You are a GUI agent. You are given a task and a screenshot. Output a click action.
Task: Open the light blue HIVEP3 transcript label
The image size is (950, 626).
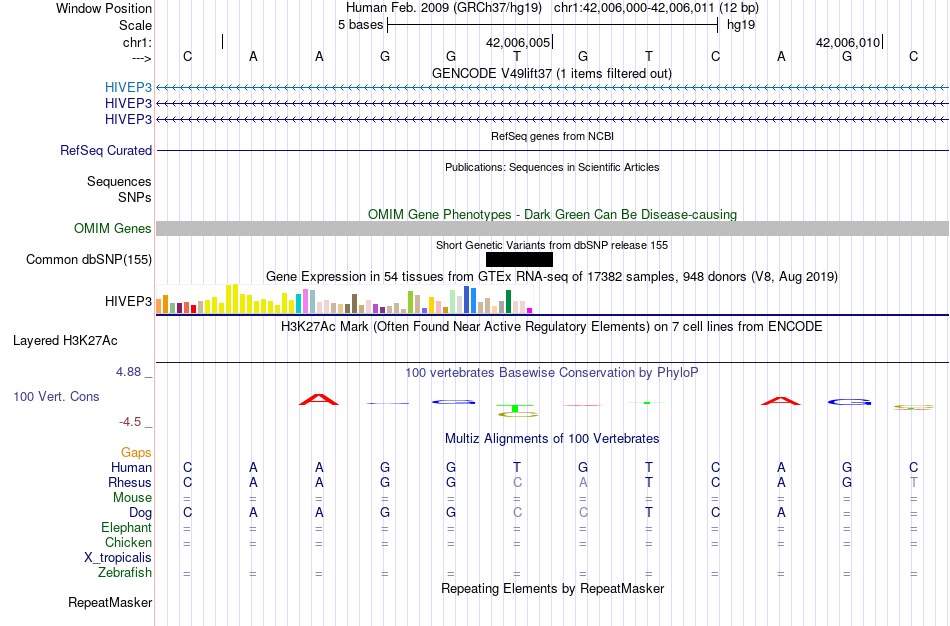pyautogui.click(x=128, y=87)
